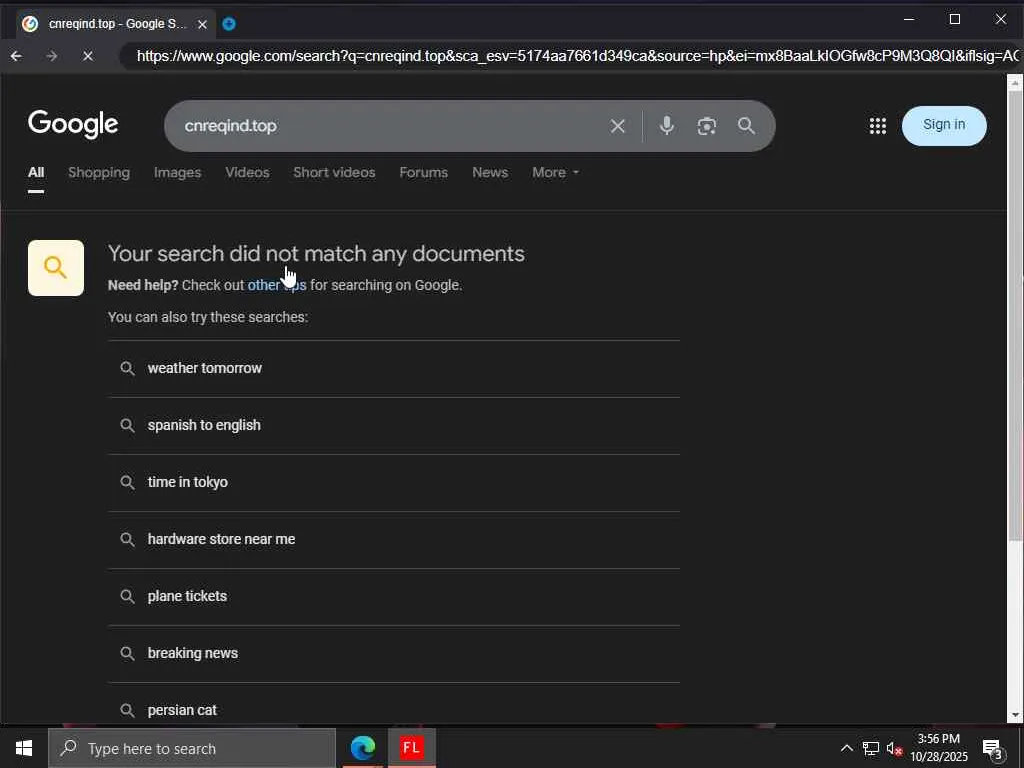
Task: Select the cnreqind.top Google Search tab
Action: coord(114,24)
